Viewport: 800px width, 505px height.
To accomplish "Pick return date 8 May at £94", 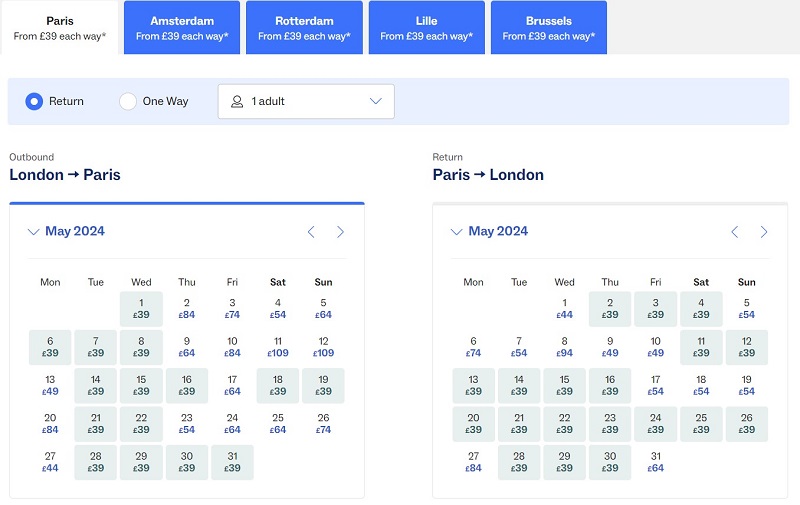I will pyautogui.click(x=564, y=347).
